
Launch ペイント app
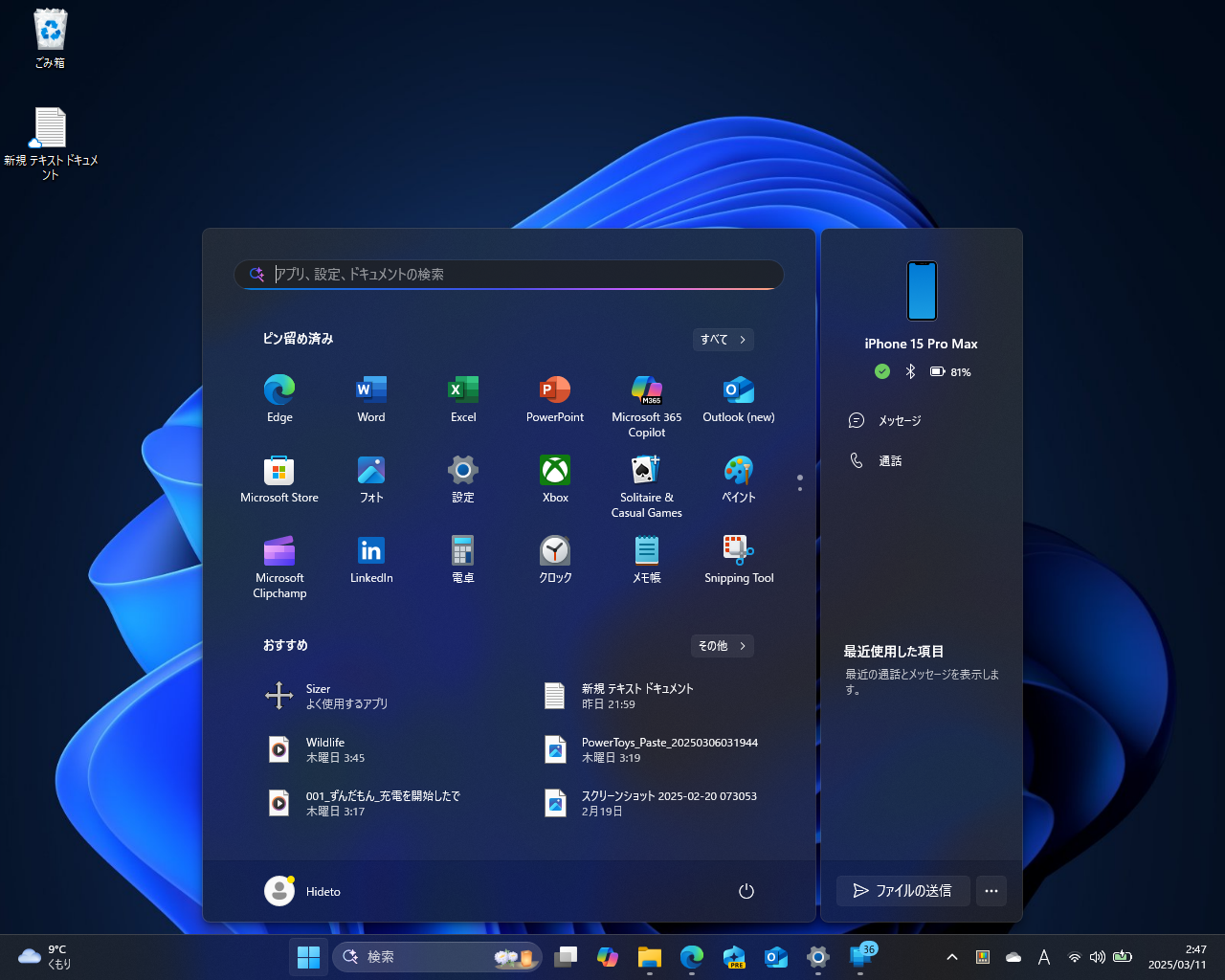pos(739,479)
